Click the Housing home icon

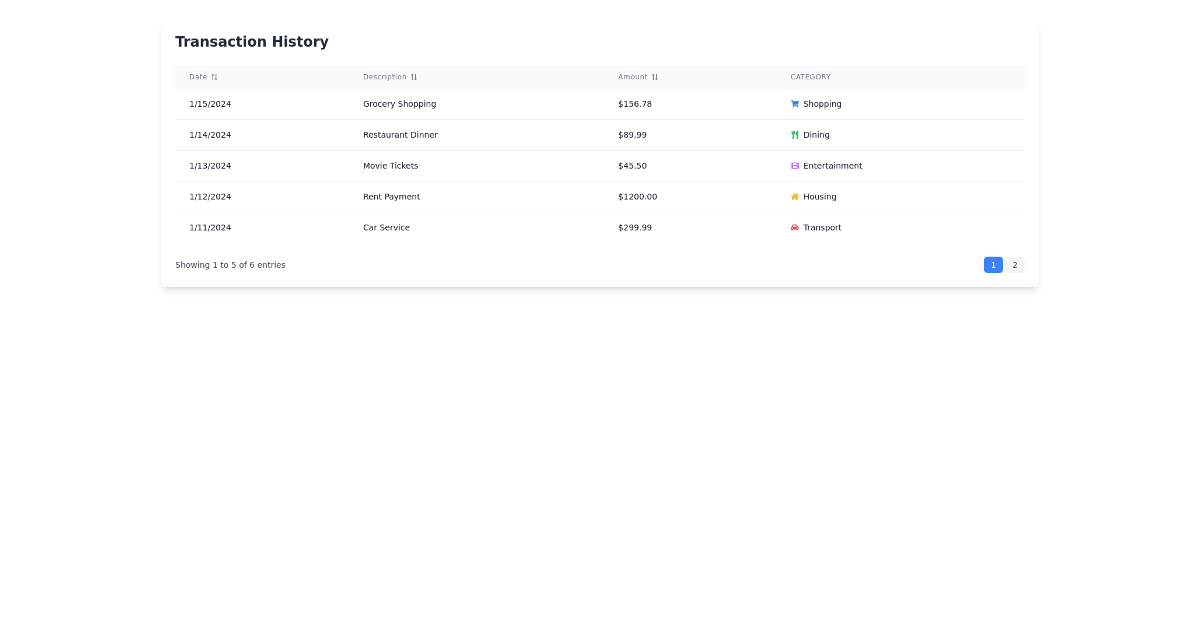[x=793, y=196]
